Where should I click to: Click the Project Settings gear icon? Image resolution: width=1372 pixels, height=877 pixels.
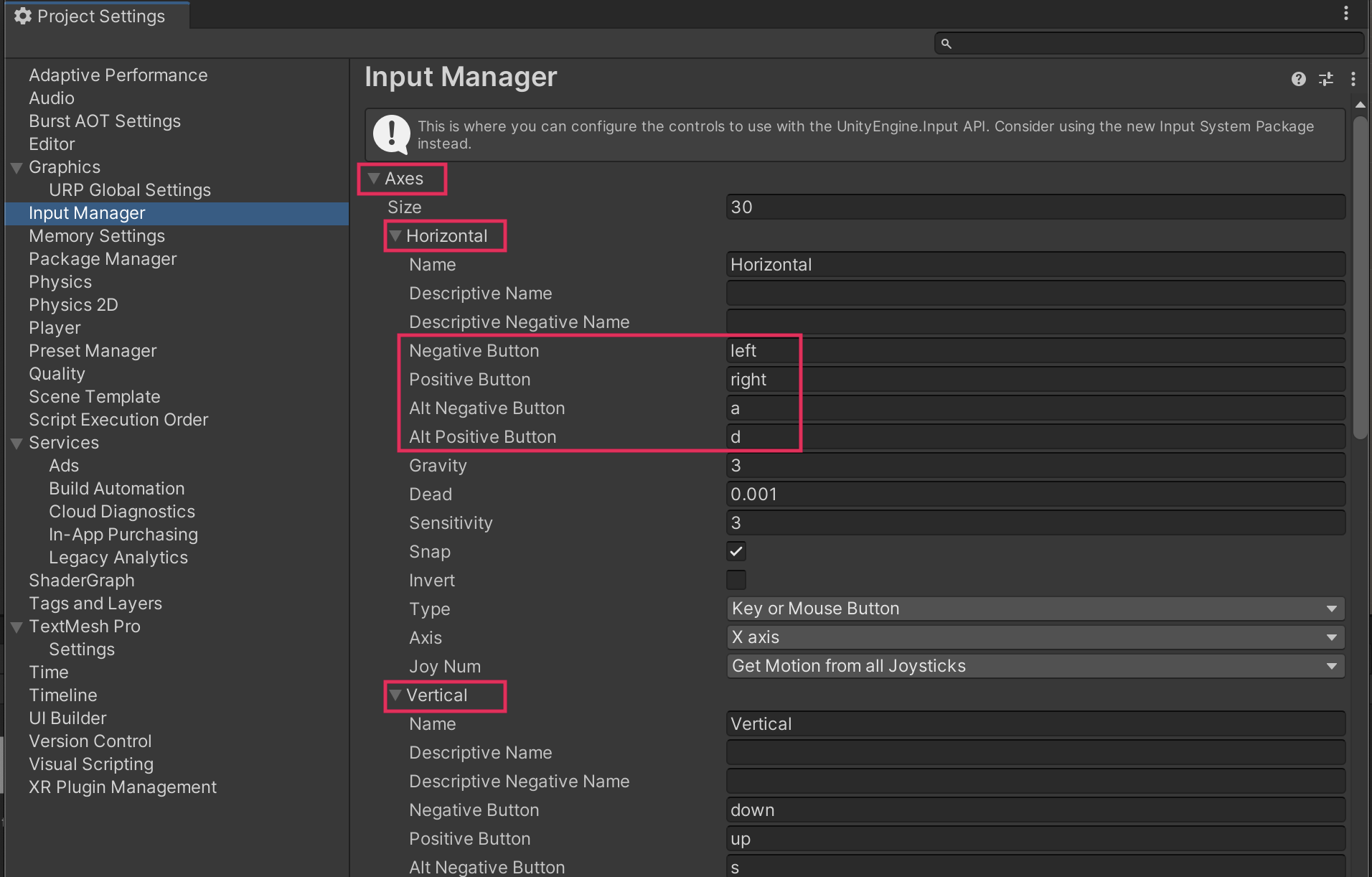[x=23, y=16]
